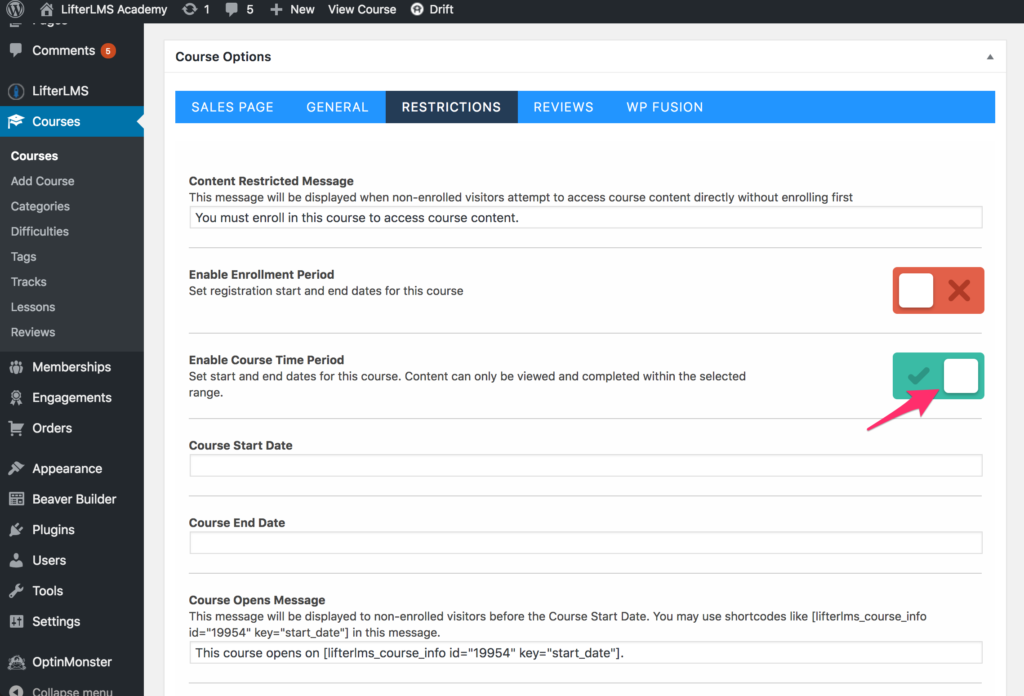1024x696 pixels.
Task: Click New in the admin bar
Action: pos(302,9)
